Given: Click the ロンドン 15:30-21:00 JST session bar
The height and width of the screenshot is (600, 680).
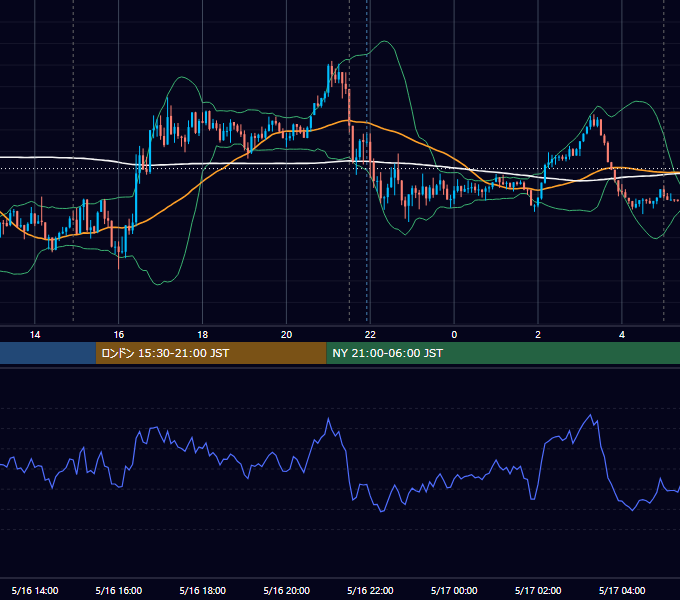Looking at the screenshot, I should (211, 353).
